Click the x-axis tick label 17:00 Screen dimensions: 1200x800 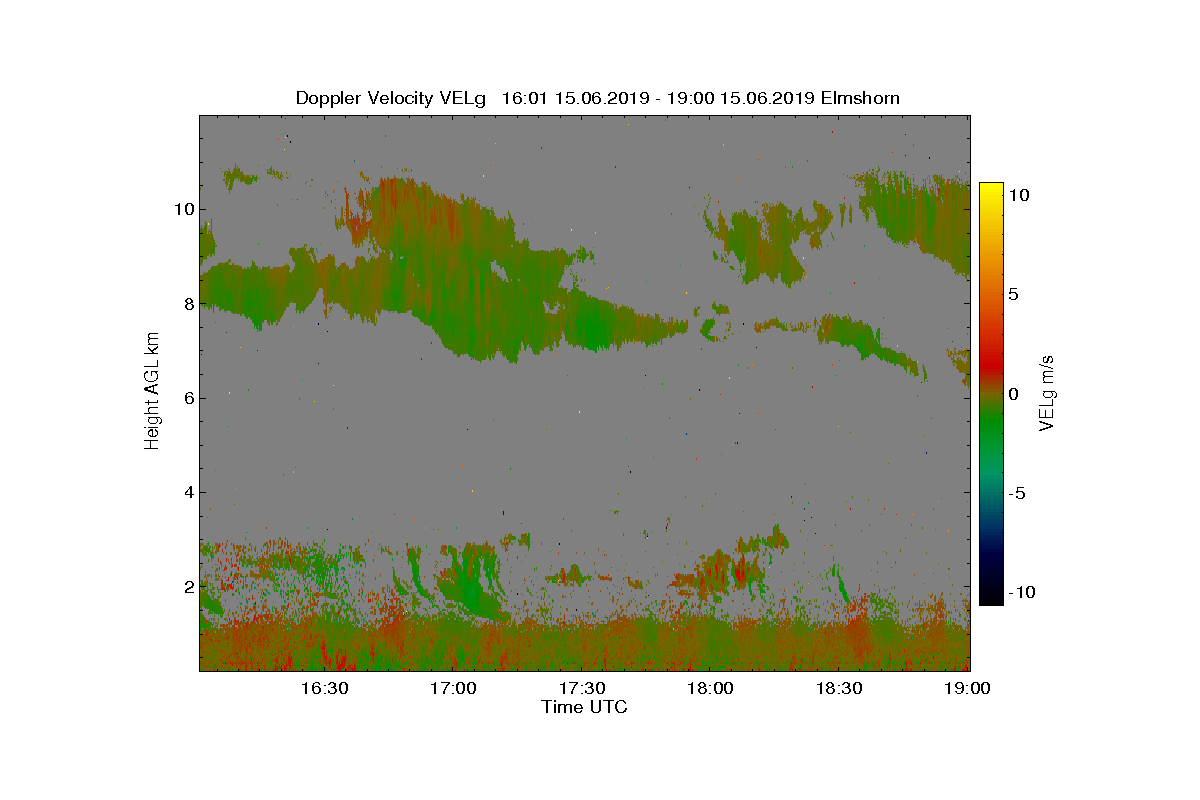(453, 688)
